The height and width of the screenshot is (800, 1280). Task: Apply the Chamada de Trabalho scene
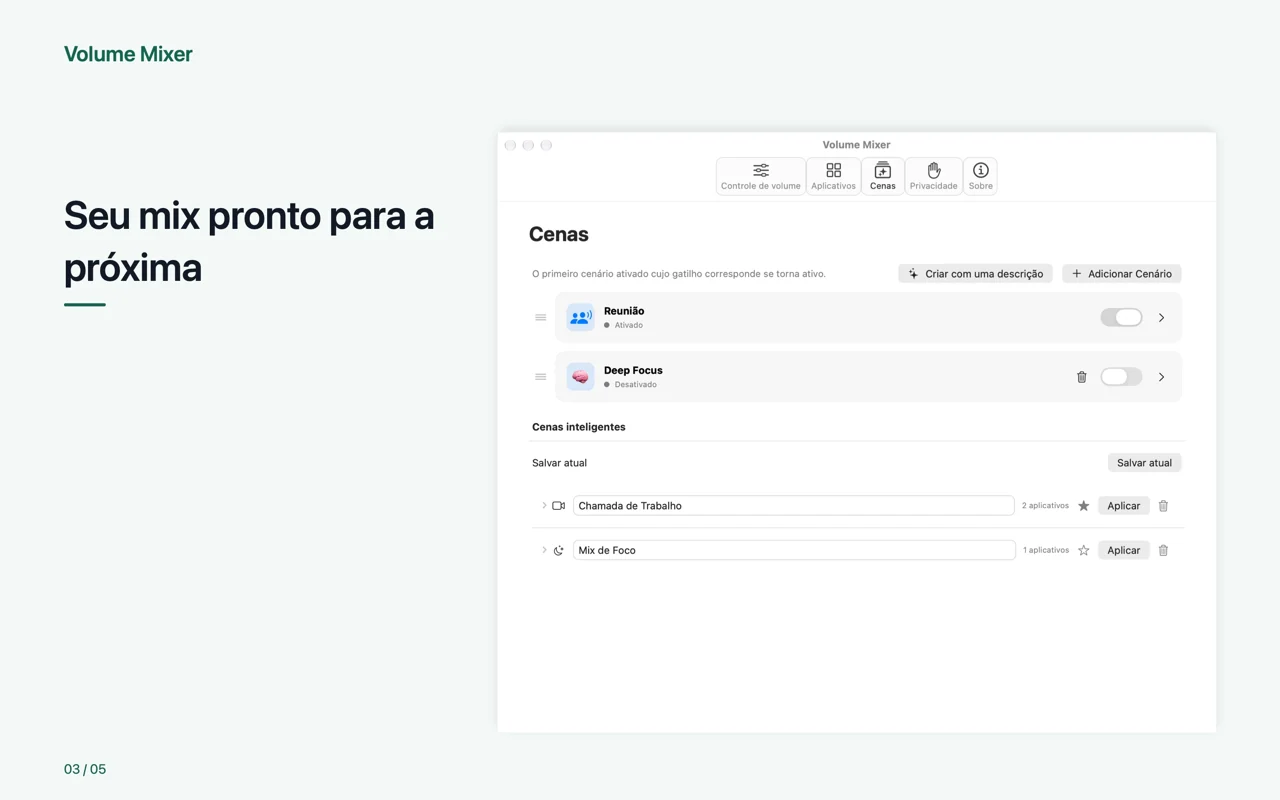pos(1123,506)
